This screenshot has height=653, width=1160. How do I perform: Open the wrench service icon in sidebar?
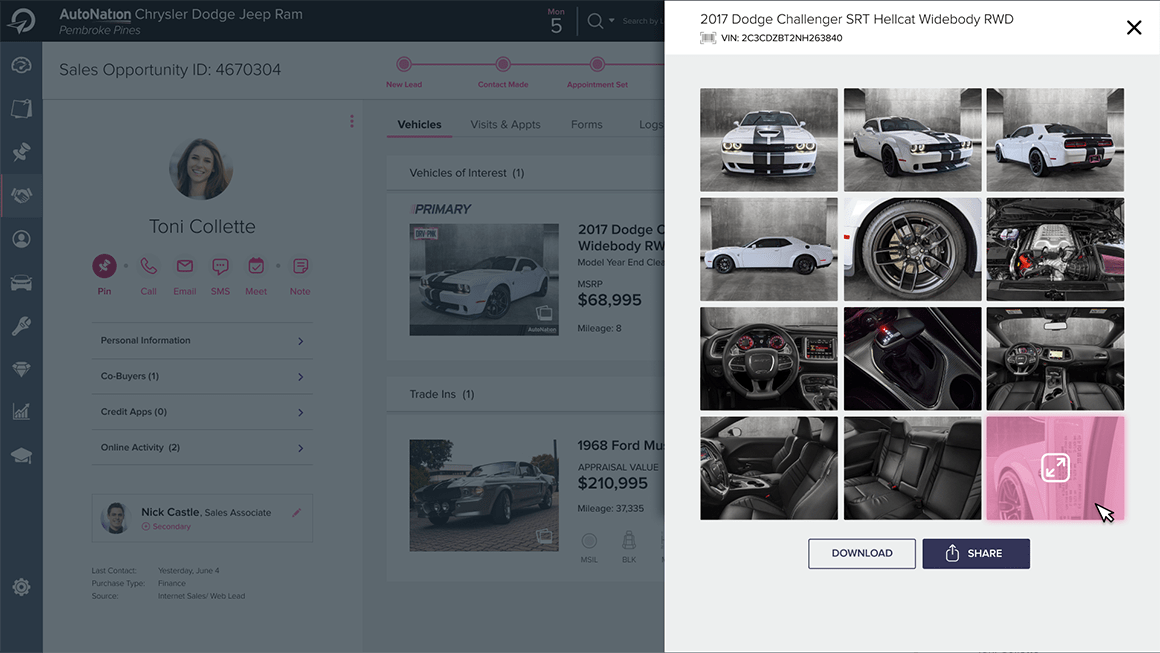click(x=21, y=325)
